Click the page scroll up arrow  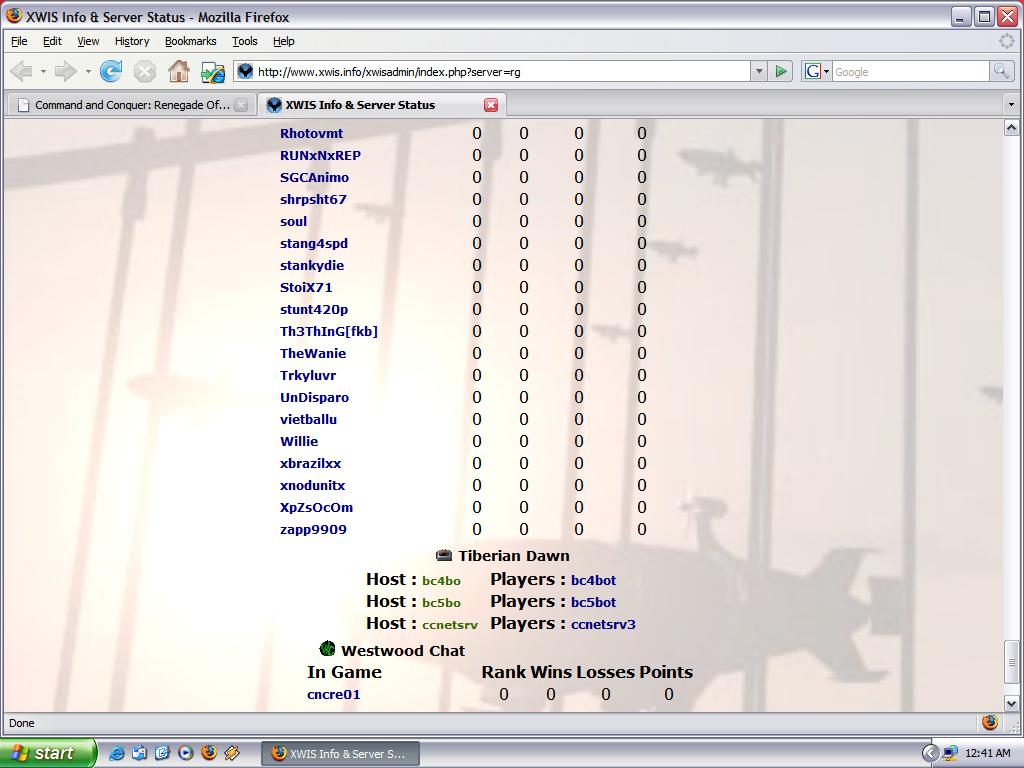[1011, 127]
